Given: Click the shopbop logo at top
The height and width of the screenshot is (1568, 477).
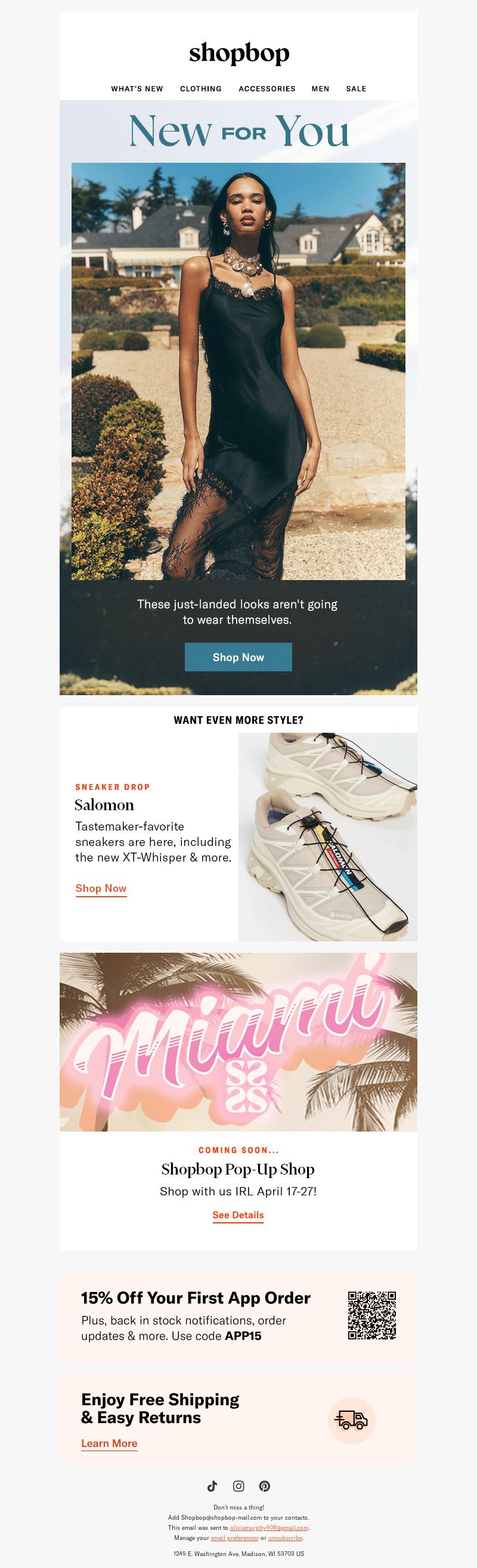Looking at the screenshot, I should [238, 54].
